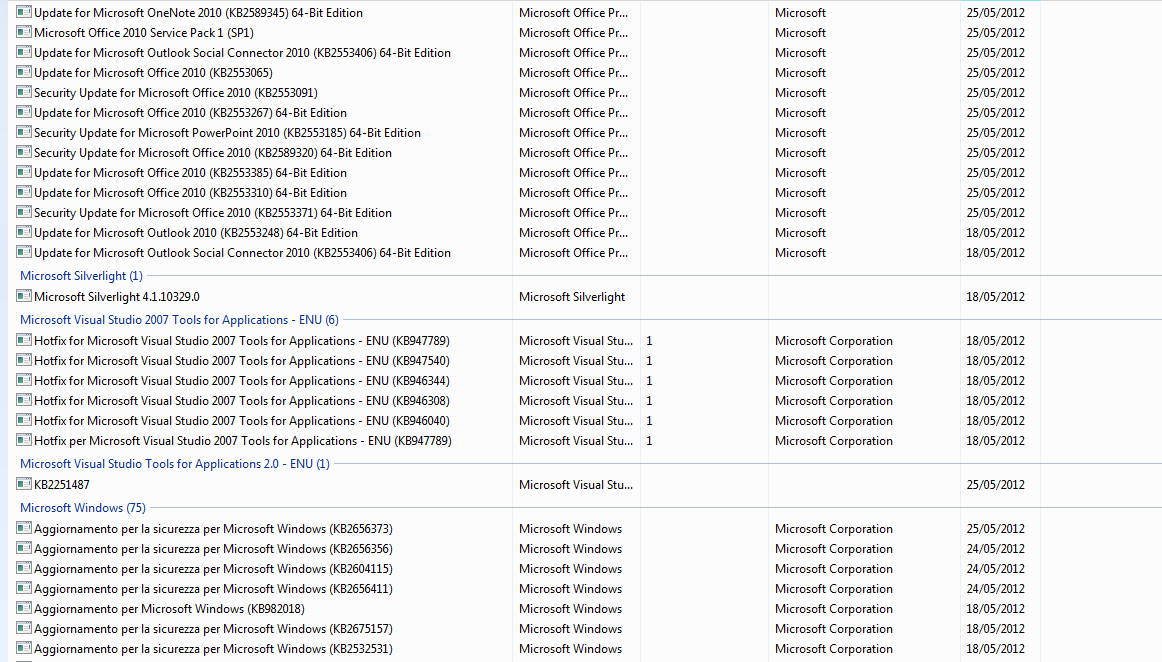Select the 'KB2251487' entry name
Viewport: 1162px width, 662px height.
coord(62,485)
